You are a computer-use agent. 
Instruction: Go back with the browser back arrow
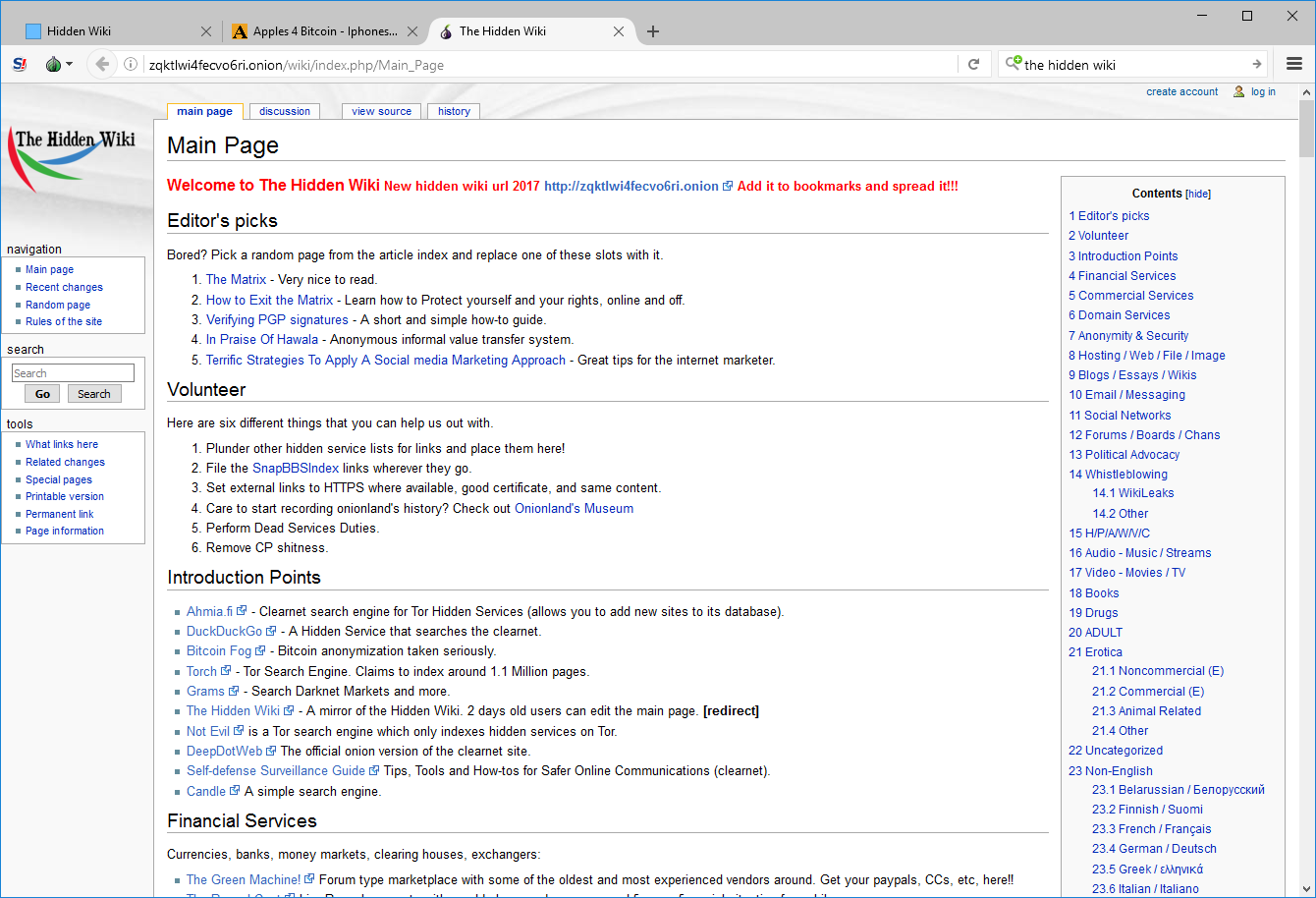(101, 65)
